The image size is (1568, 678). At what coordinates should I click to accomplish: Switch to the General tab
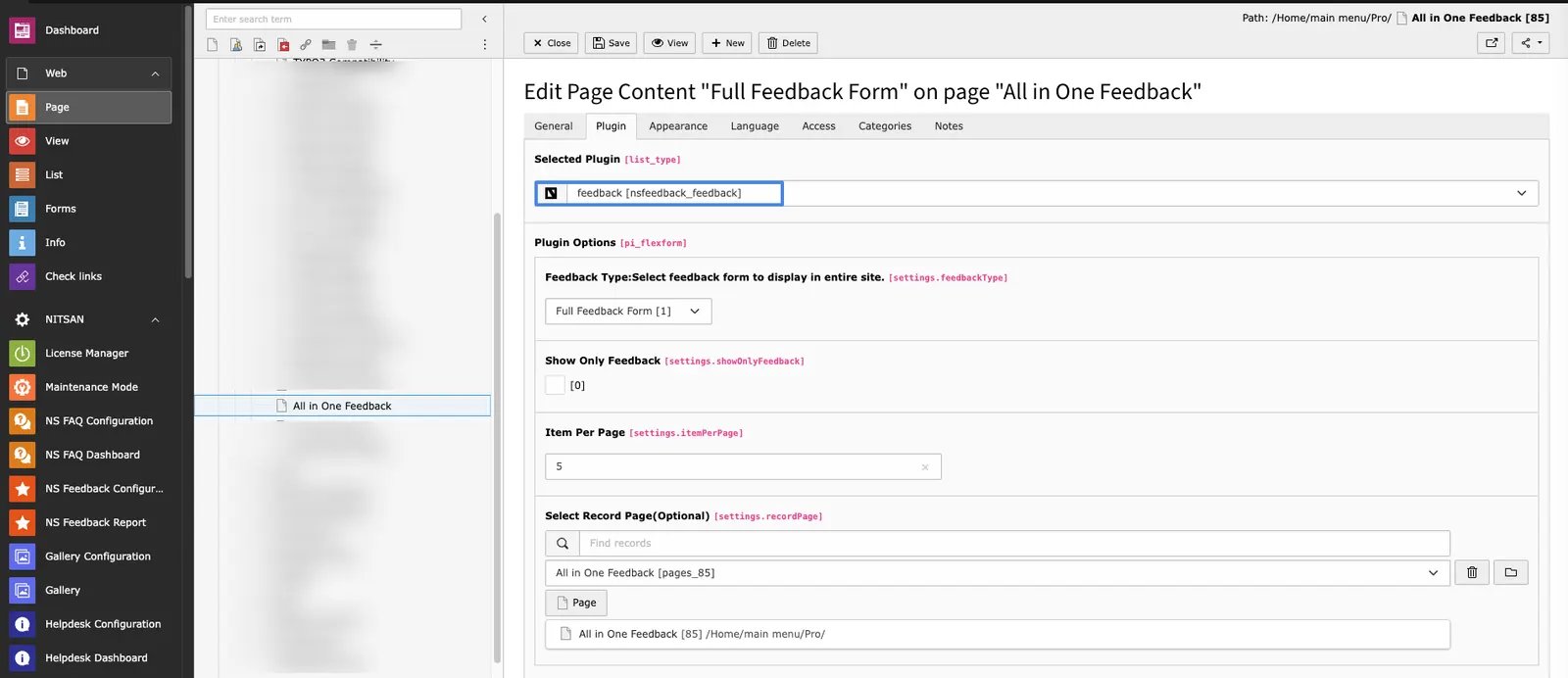click(x=554, y=126)
